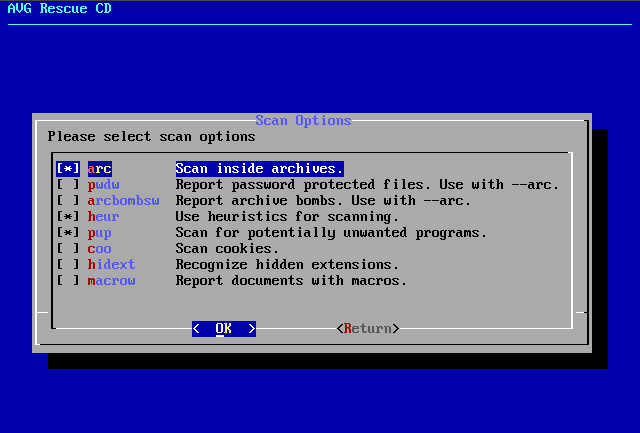Select the 'heur' option label
Image resolution: width=640 pixels, height=433 pixels.
(104, 216)
